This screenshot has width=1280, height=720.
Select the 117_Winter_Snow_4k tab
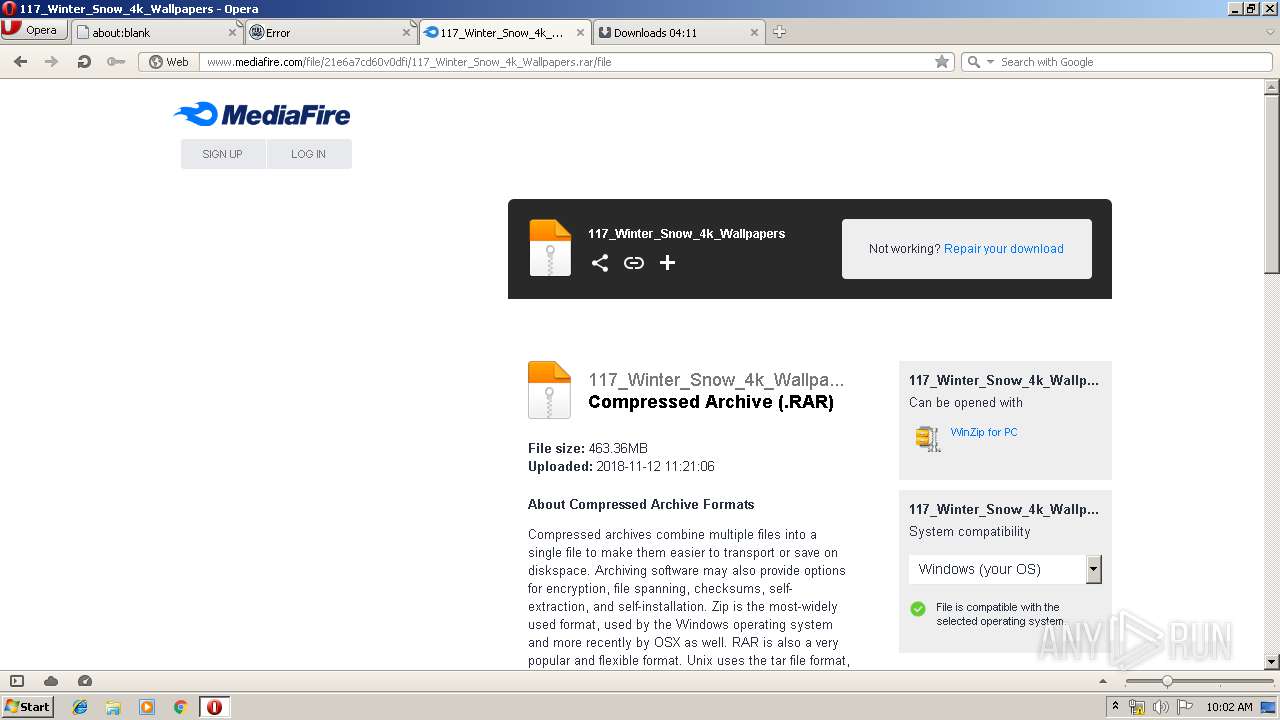pos(505,32)
